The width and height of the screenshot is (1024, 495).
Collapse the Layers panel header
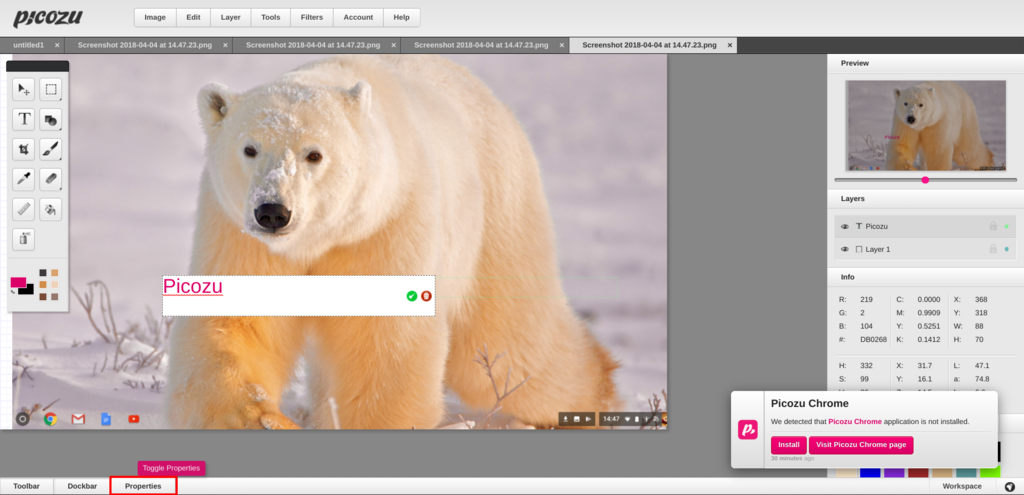925,199
